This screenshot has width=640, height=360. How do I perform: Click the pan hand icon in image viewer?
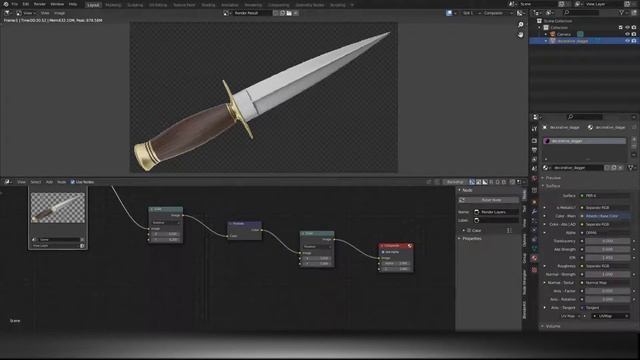[520, 35]
